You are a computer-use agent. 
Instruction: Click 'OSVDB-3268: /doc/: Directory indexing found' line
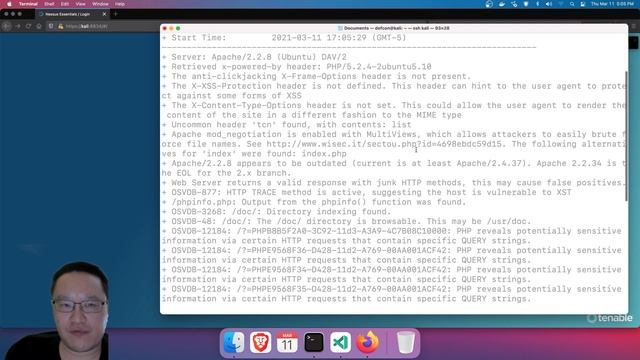(x=276, y=212)
